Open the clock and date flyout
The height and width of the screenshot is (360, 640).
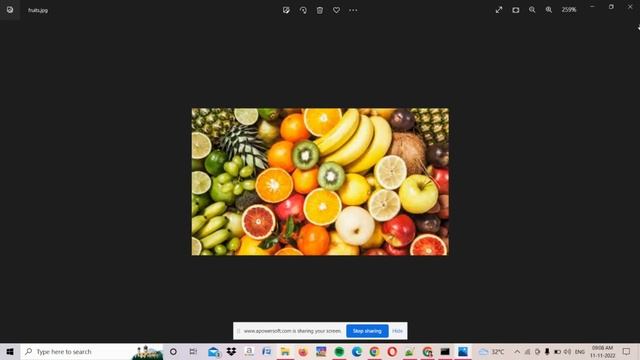602,351
